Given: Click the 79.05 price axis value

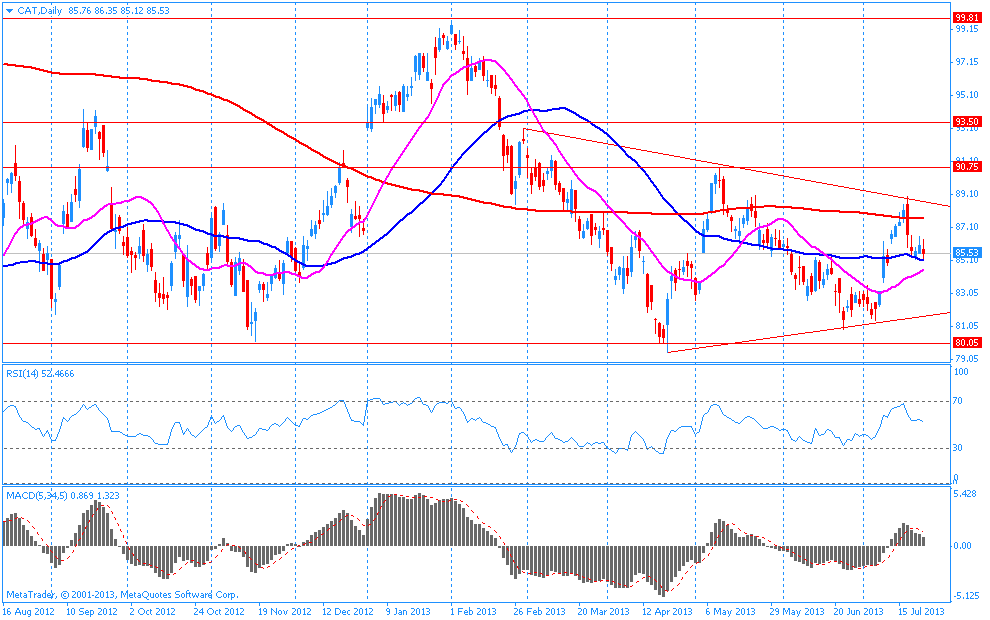Looking at the screenshot, I should tap(967, 359).
